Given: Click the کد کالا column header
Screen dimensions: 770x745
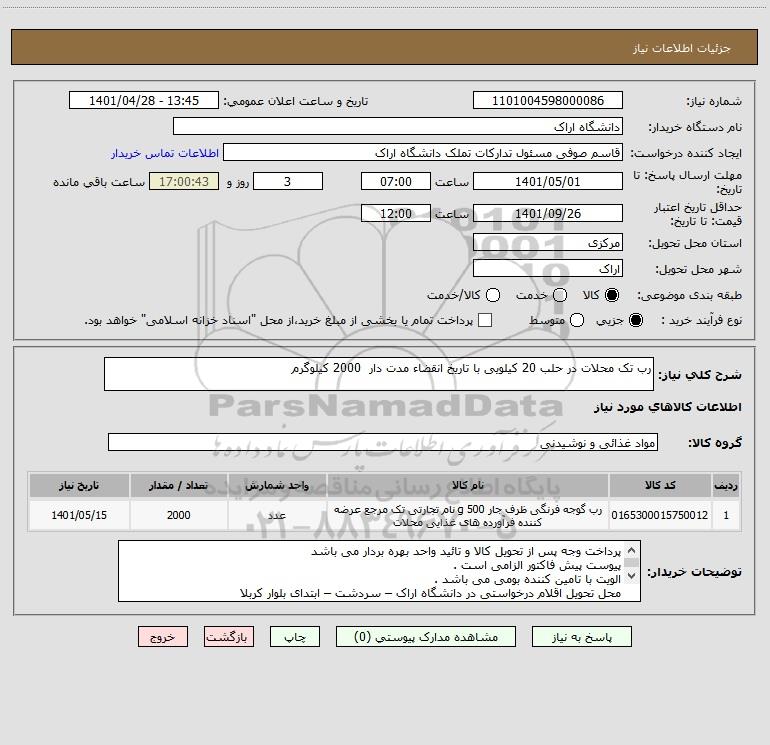Looking at the screenshot, I should (x=660, y=485).
